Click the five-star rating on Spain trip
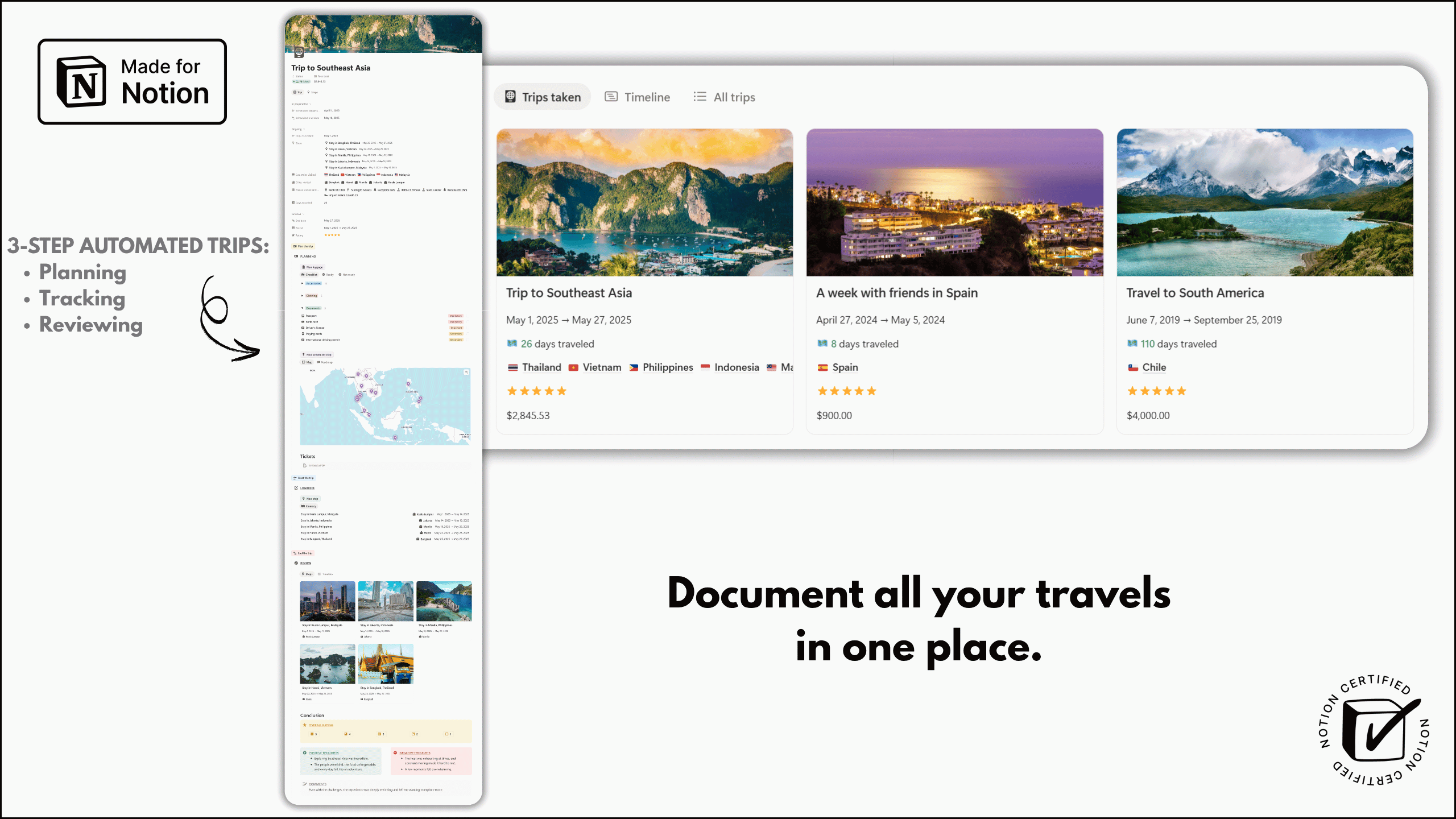Screen dimensions: 1456x819 point(846,391)
